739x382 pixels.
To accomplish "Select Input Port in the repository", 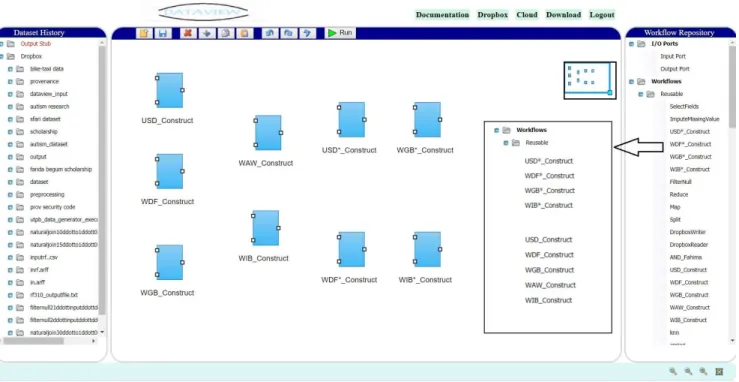I will coord(673,57).
